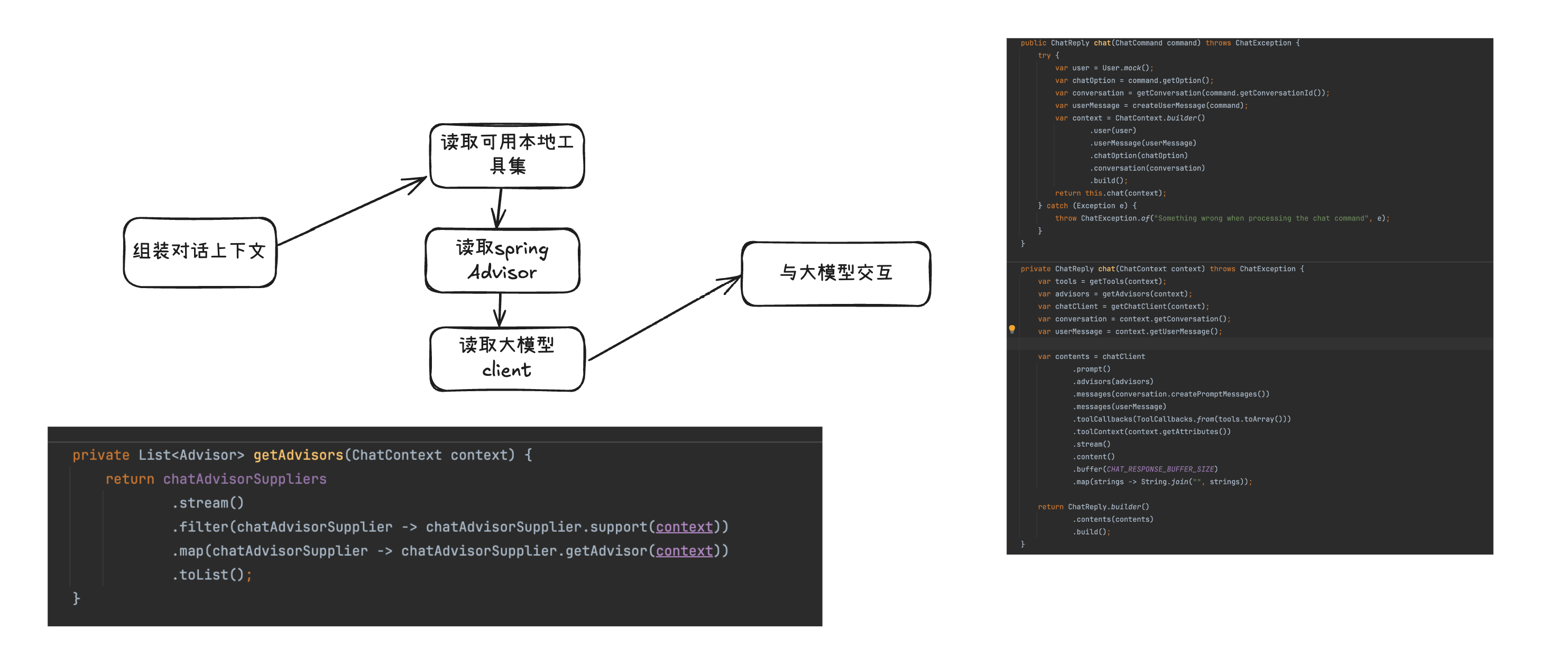
Task: Click underlined context link in filter line
Action: [684, 527]
